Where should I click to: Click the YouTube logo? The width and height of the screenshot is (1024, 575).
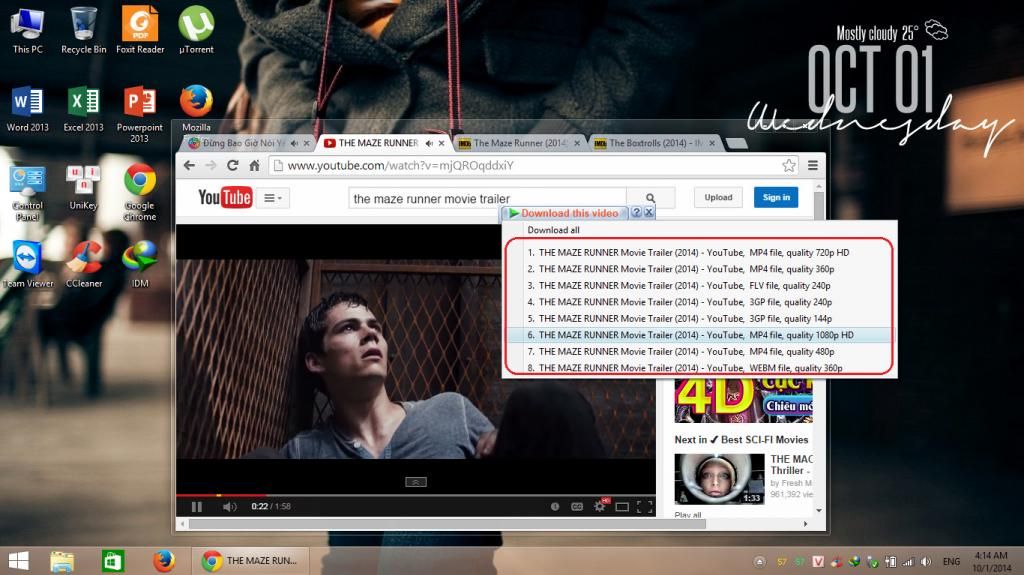pyautogui.click(x=225, y=197)
